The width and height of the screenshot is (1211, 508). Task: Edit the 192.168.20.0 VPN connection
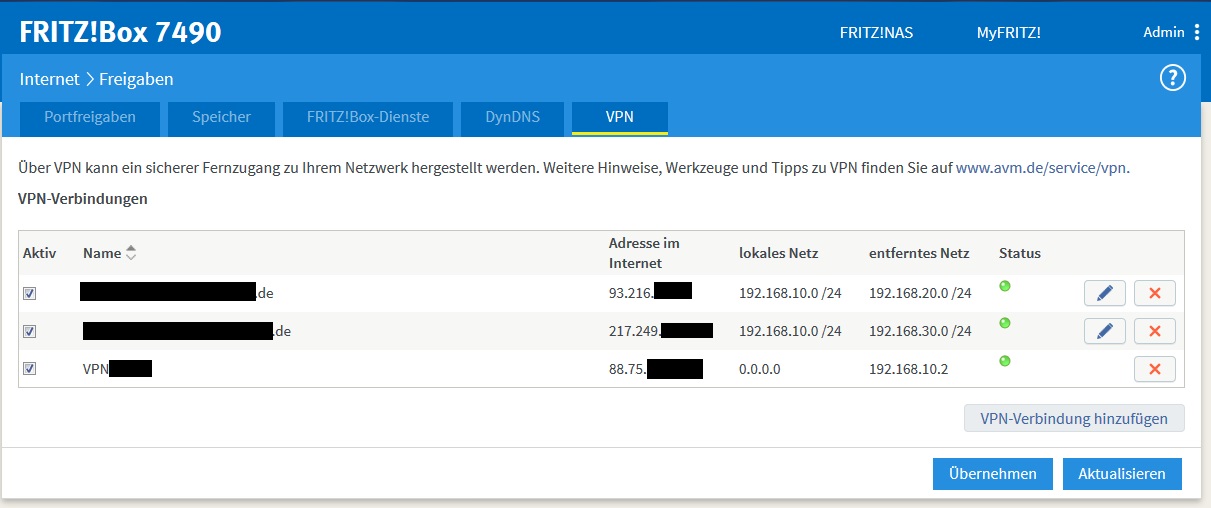pyautogui.click(x=1105, y=293)
